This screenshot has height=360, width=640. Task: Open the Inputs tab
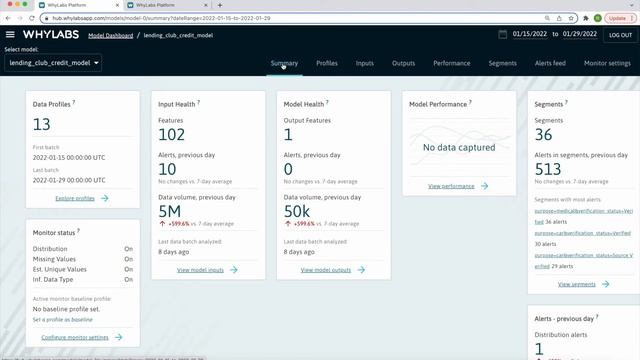point(364,63)
